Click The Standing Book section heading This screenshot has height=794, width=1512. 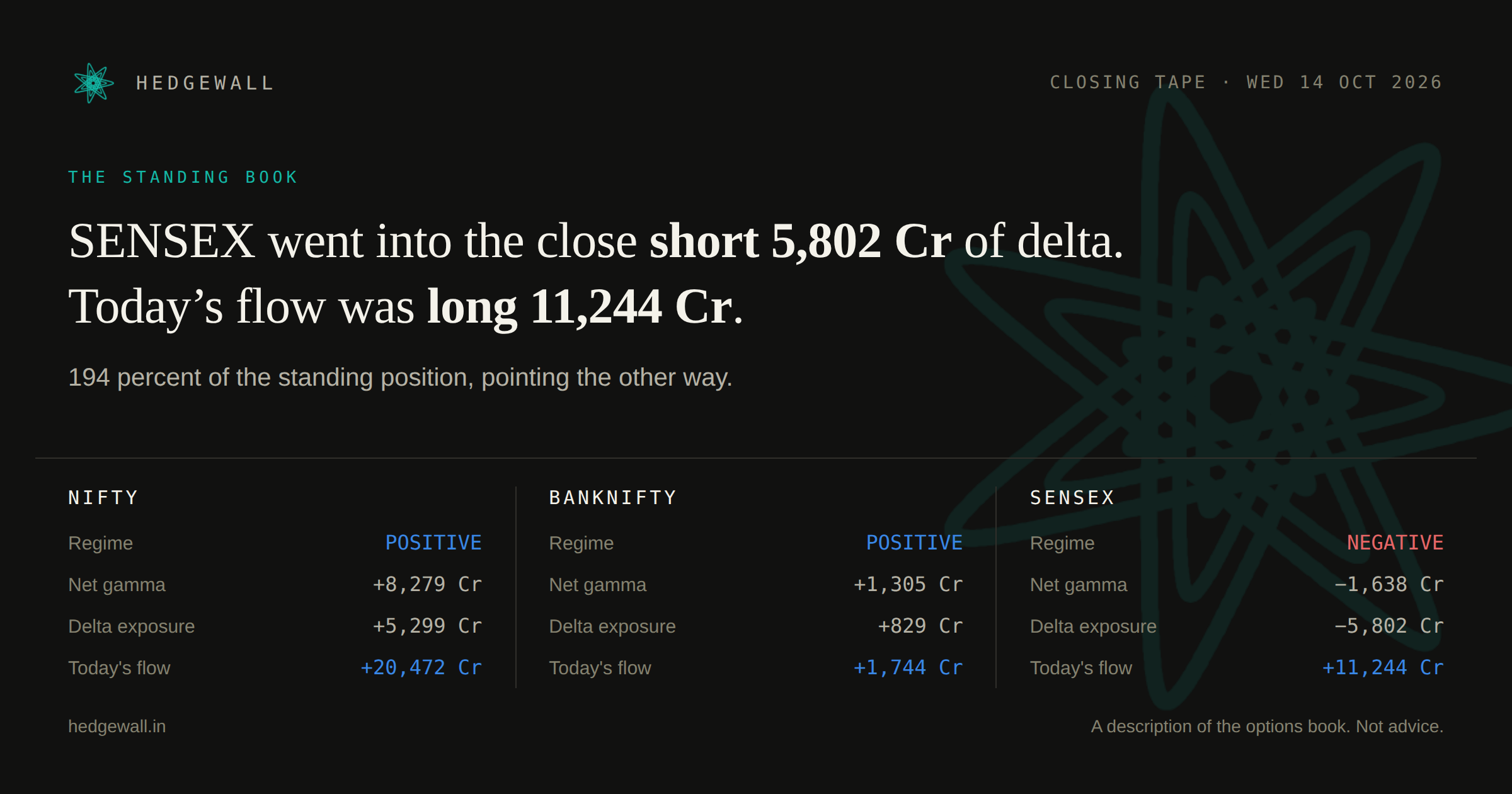(x=183, y=177)
